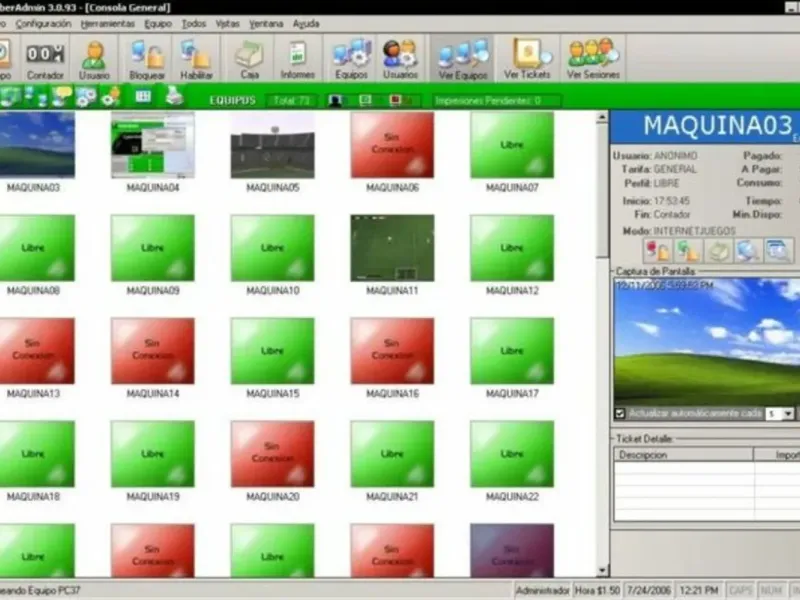Open the Informes reports icon
Viewport: 800px width, 600px height.
click(297, 58)
